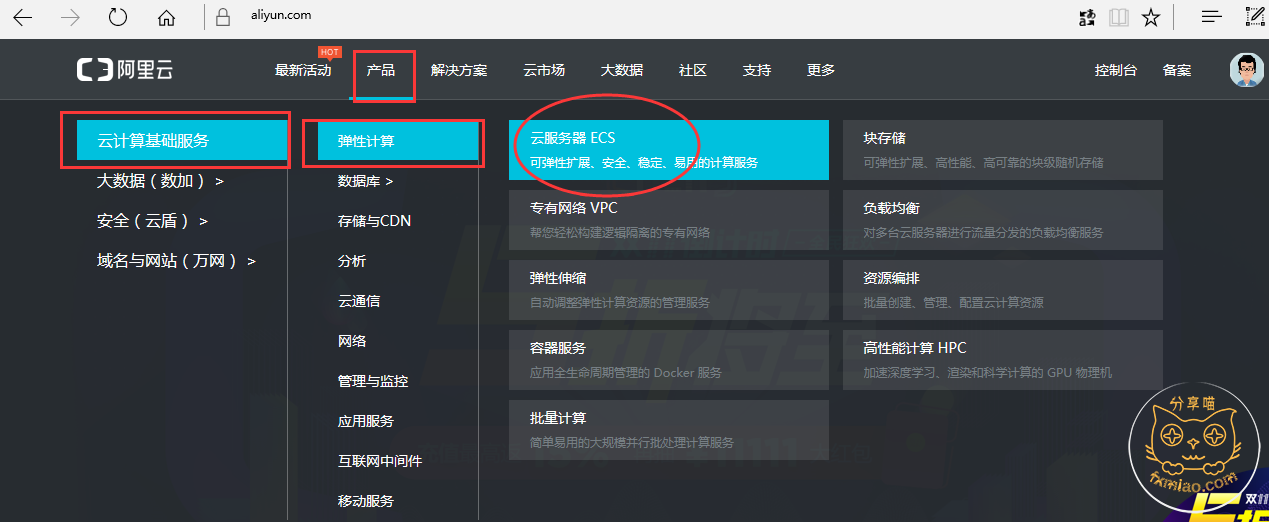The width and height of the screenshot is (1269, 522).
Task: Select 存储与CDN subcategory
Action: pos(374,221)
